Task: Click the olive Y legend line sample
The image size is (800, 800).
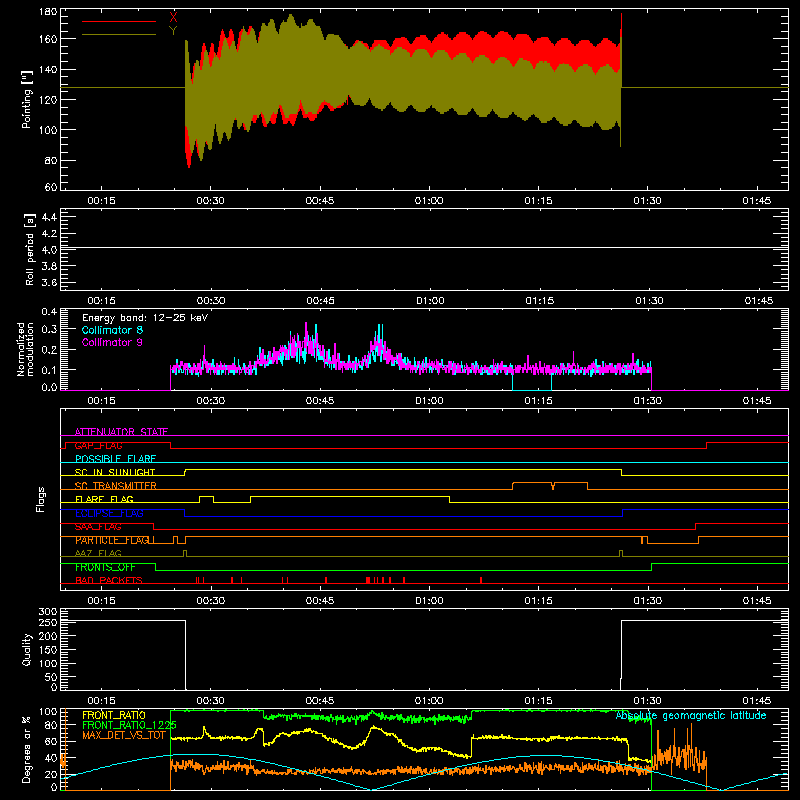Action: coord(119,34)
